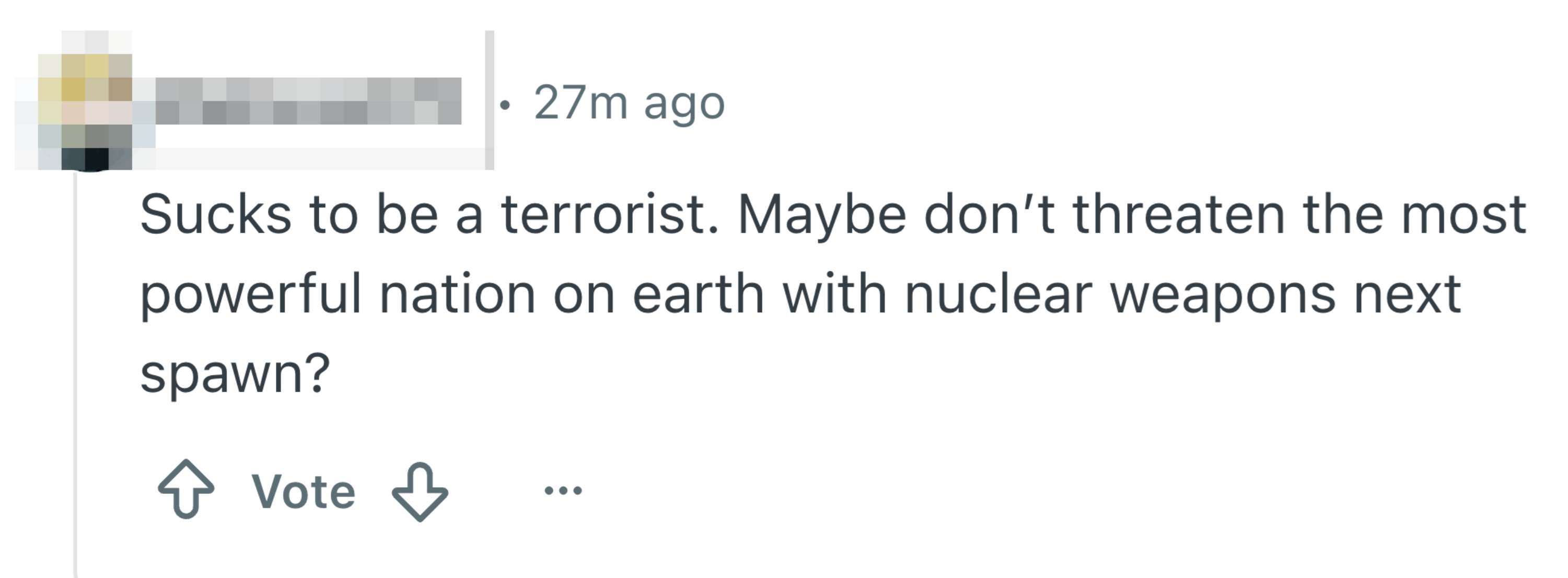Collapse the thread via the vertical line

[75, 365]
